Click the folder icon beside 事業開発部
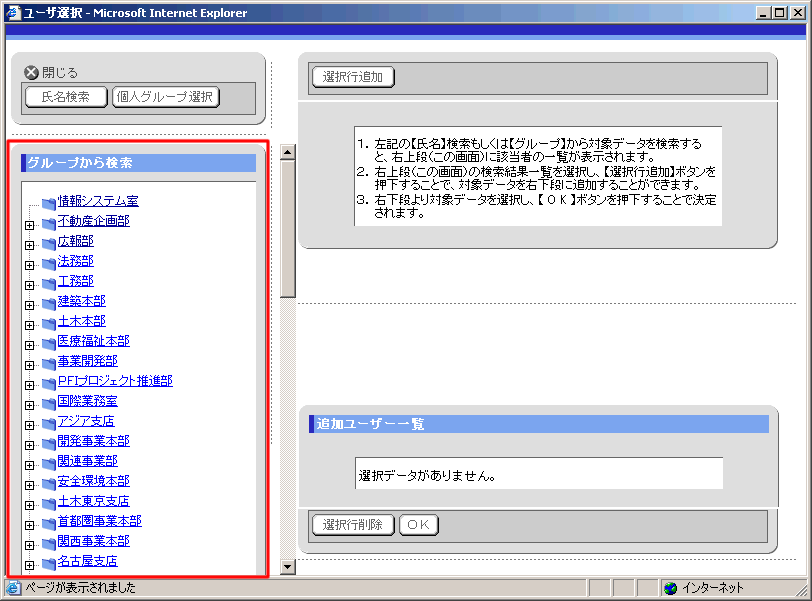The height and width of the screenshot is (601, 812). [x=49, y=364]
